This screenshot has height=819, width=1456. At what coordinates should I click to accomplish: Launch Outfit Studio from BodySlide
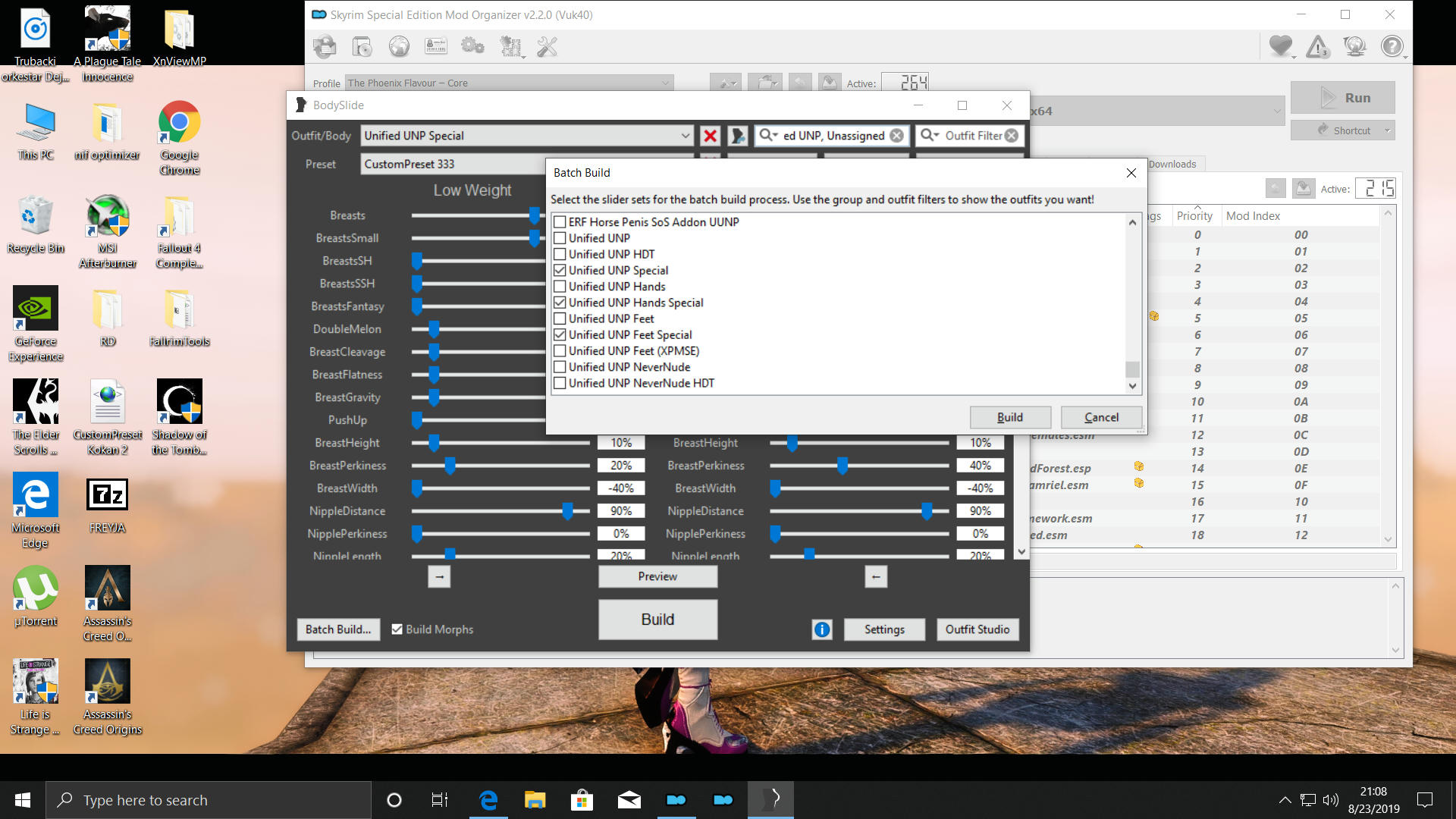click(x=977, y=629)
